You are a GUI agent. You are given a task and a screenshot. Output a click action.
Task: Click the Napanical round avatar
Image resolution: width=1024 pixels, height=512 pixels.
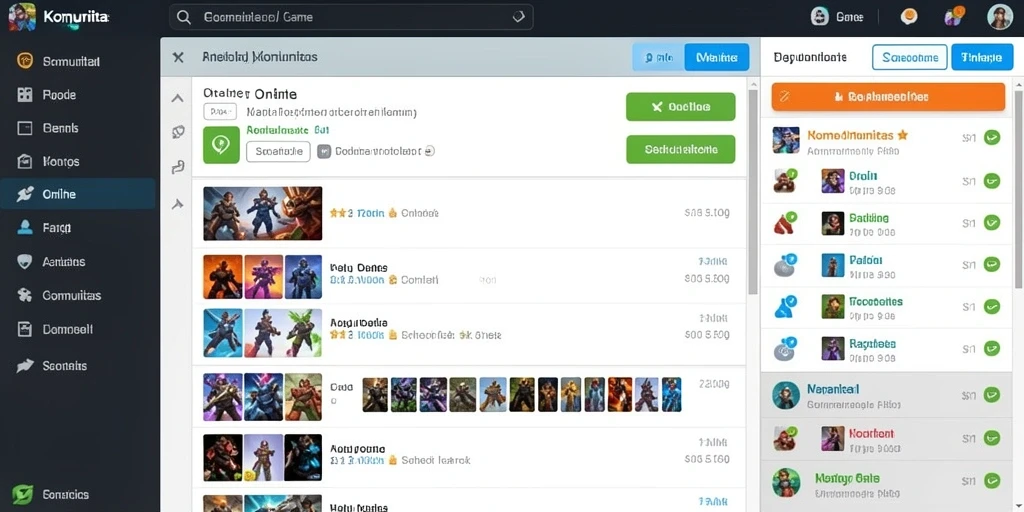786,395
